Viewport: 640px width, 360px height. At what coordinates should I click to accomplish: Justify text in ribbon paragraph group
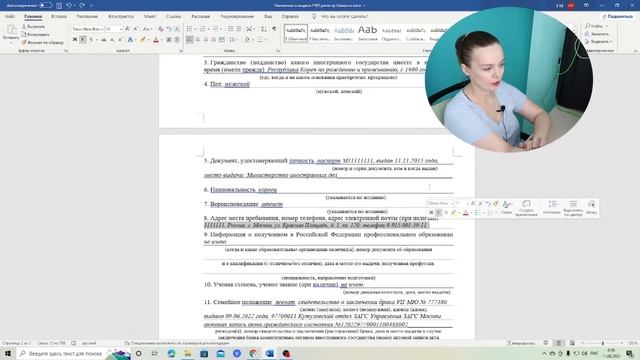point(213,40)
